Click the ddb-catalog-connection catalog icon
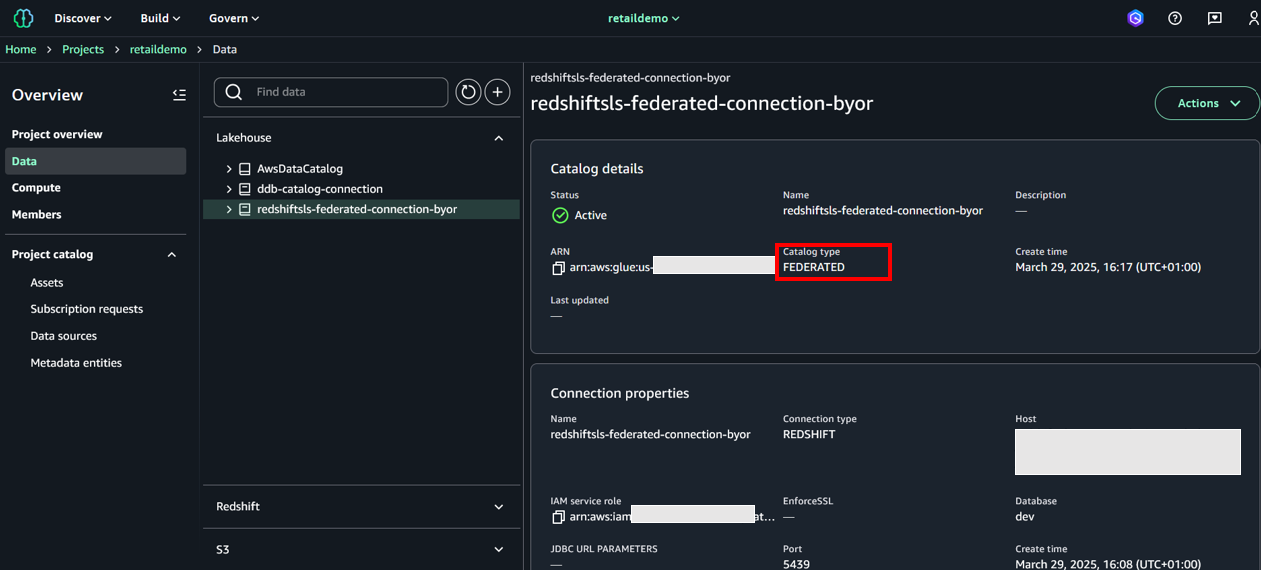This screenshot has width=1261, height=570. pyautogui.click(x=244, y=189)
